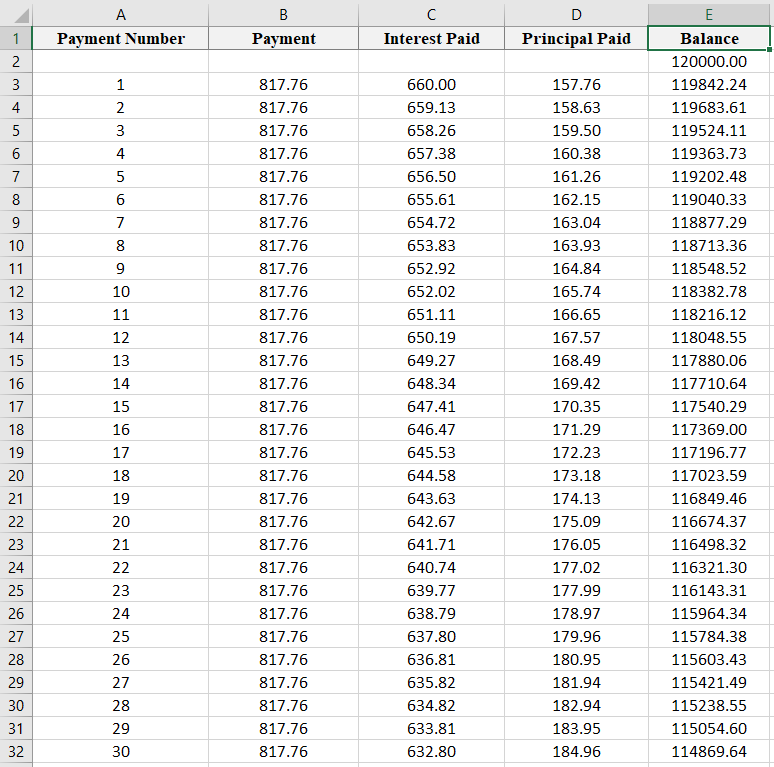Select column C header
This screenshot has width=774, height=767.
[431, 14]
